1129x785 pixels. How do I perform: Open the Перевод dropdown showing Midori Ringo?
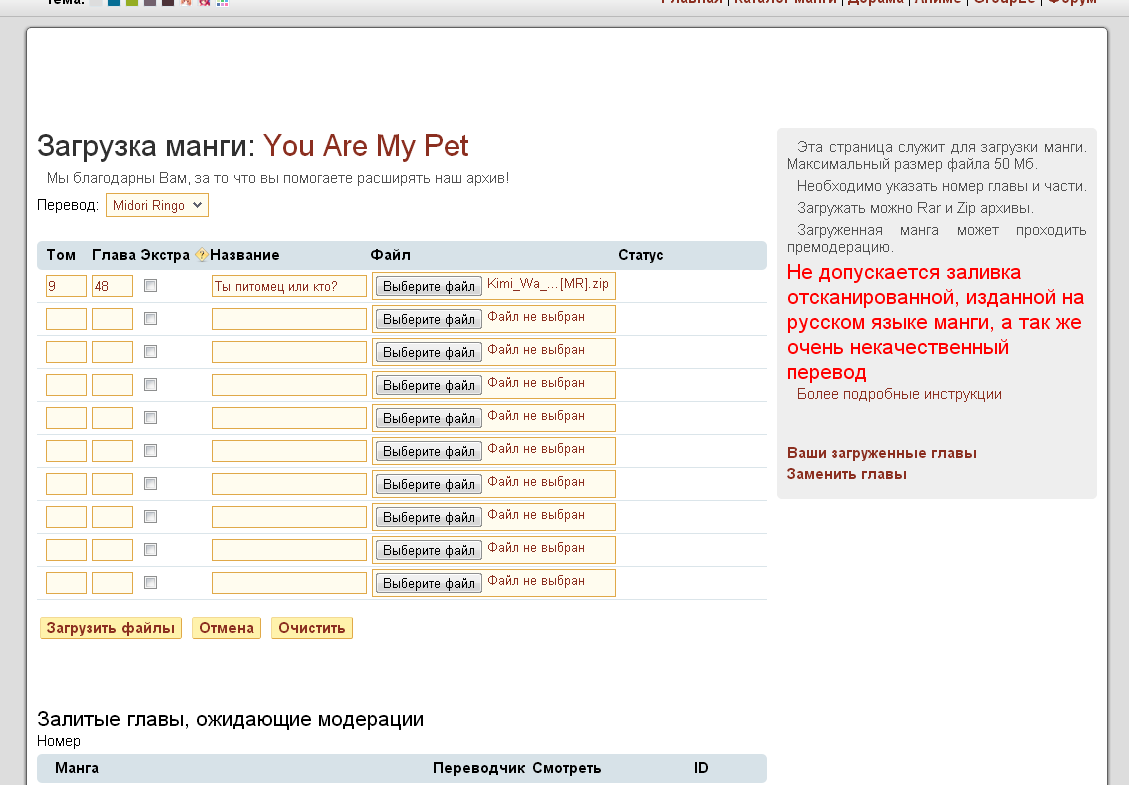[158, 205]
